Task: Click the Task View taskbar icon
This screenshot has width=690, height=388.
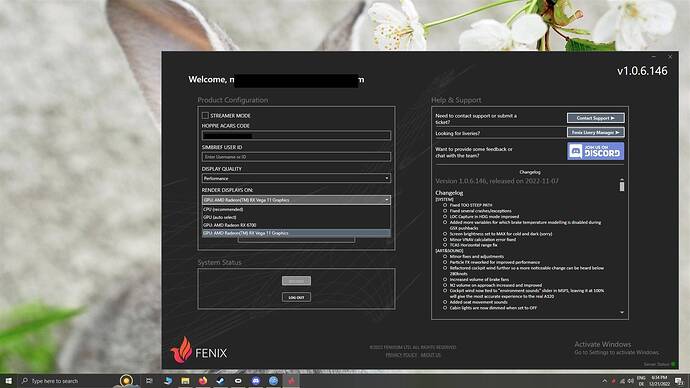Action: (149, 381)
